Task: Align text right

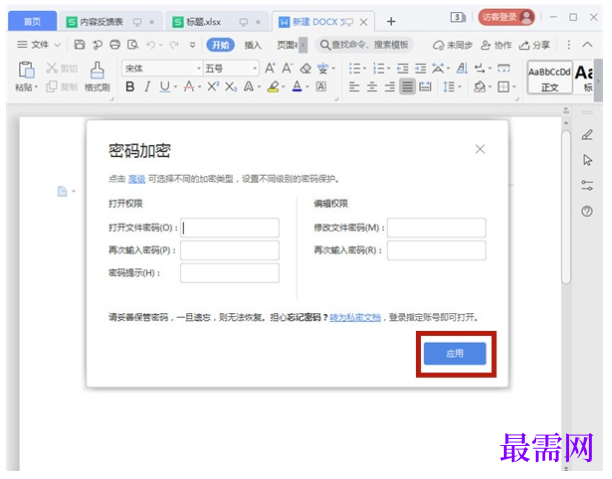Action: tap(390, 87)
